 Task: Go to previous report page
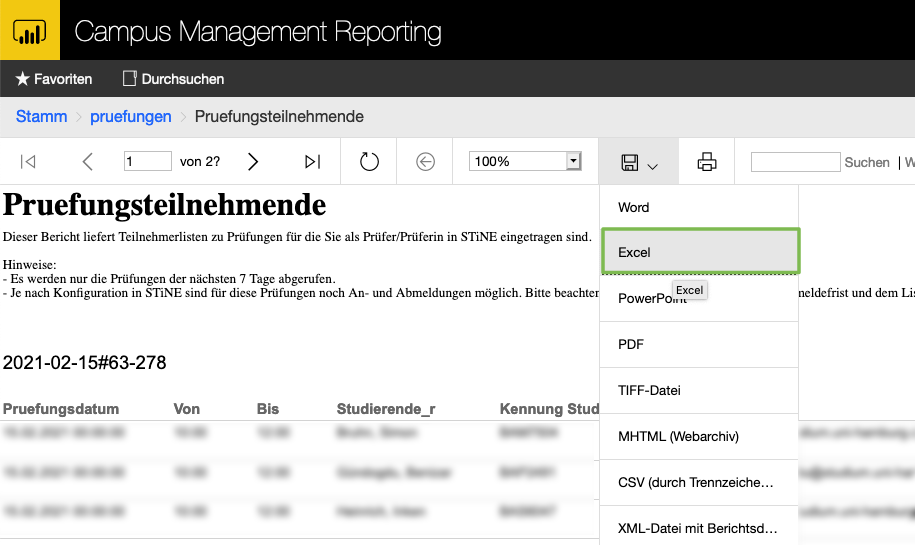(x=88, y=161)
